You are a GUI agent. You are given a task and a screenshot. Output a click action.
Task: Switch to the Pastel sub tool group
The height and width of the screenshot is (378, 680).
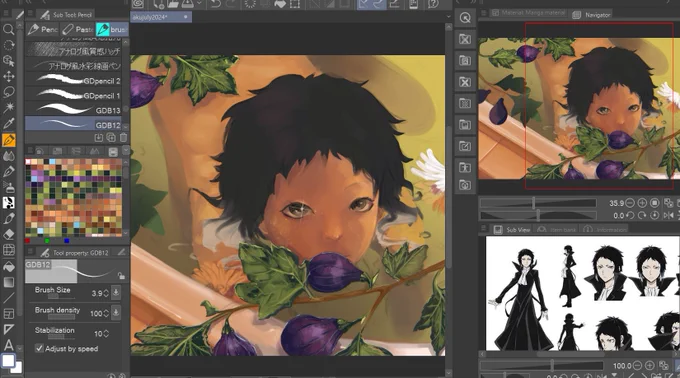pyautogui.click(x=77, y=29)
